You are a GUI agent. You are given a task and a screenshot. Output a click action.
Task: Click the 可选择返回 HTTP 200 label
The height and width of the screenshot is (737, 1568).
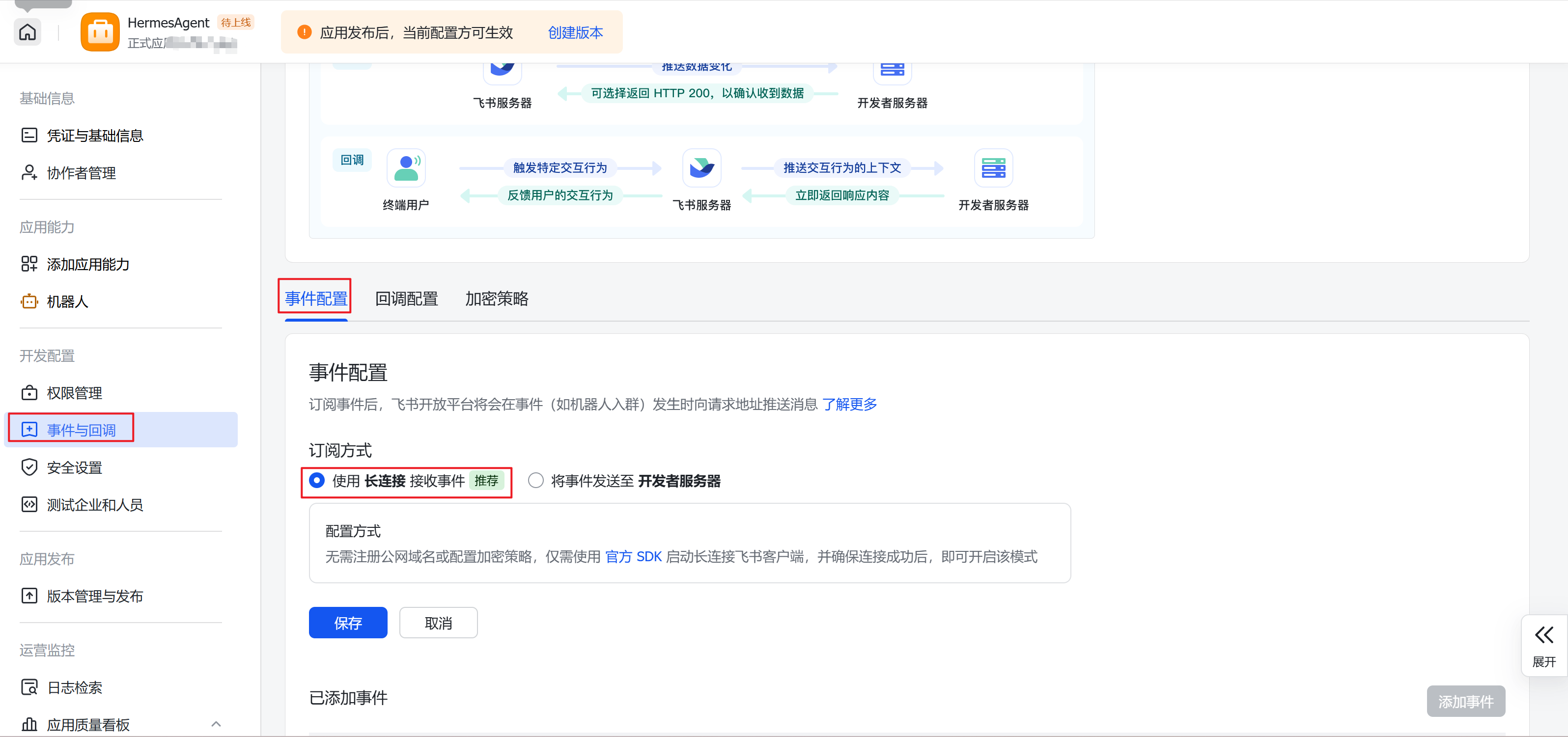697,93
